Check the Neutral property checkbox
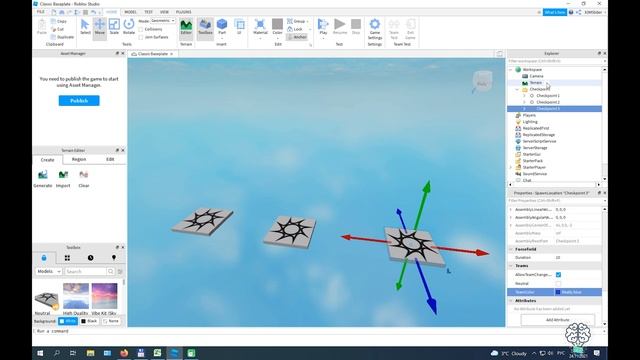Viewport: 640px width, 360px height. (558, 283)
